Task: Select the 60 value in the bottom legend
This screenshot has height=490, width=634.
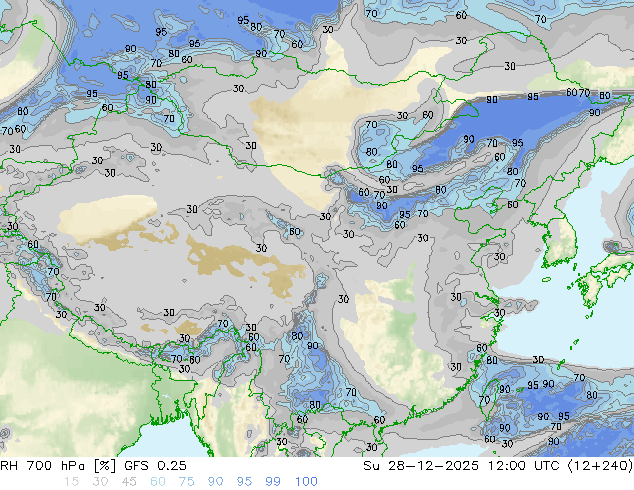Action: tap(158, 482)
